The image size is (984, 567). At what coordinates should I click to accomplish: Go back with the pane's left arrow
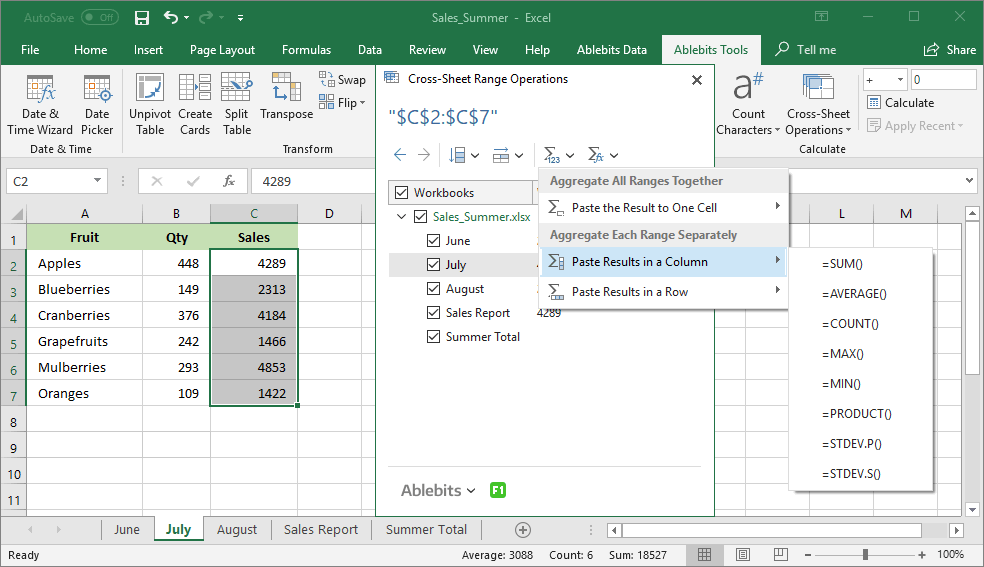400,155
